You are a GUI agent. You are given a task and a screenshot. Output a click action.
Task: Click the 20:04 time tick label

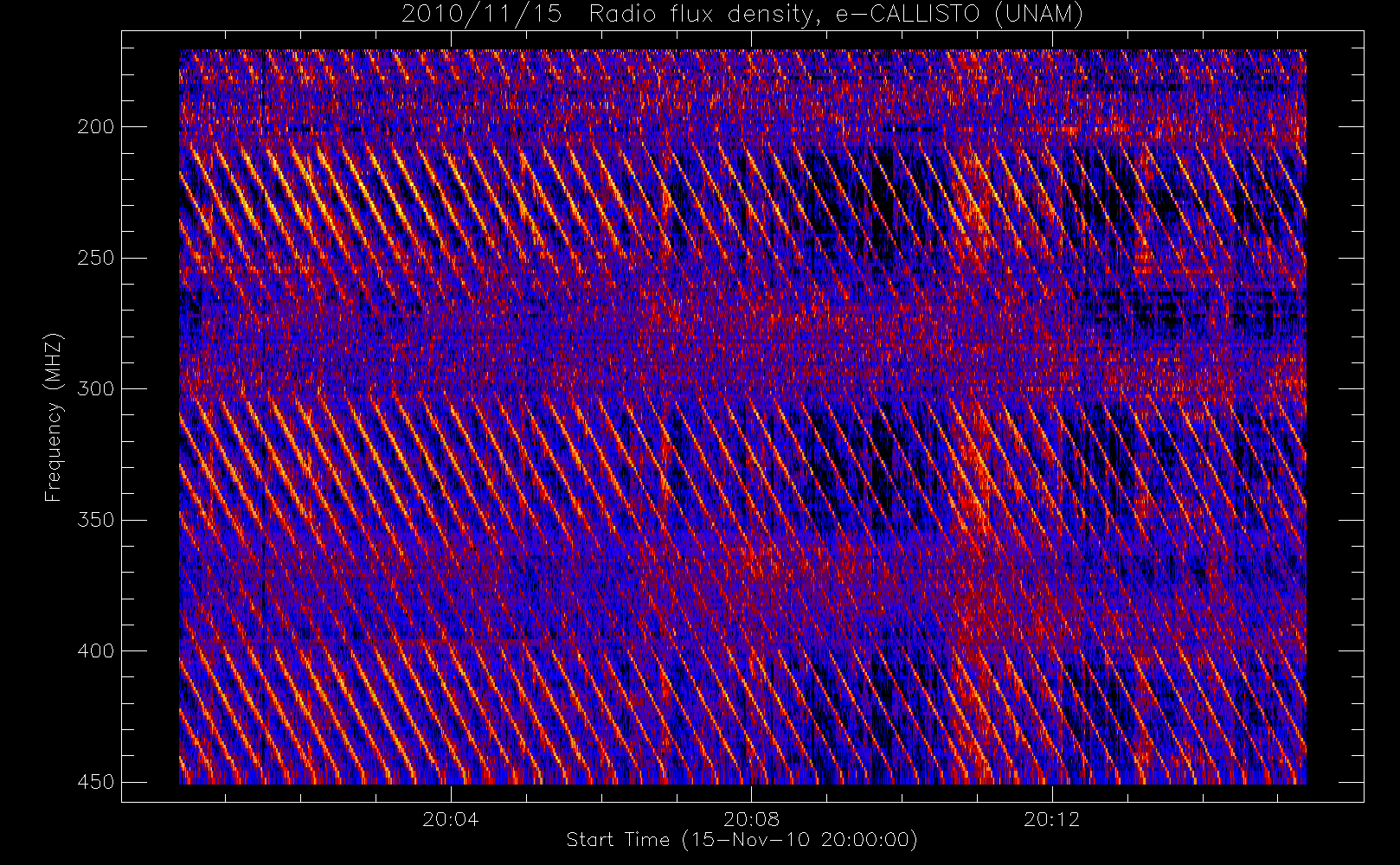pos(451,819)
